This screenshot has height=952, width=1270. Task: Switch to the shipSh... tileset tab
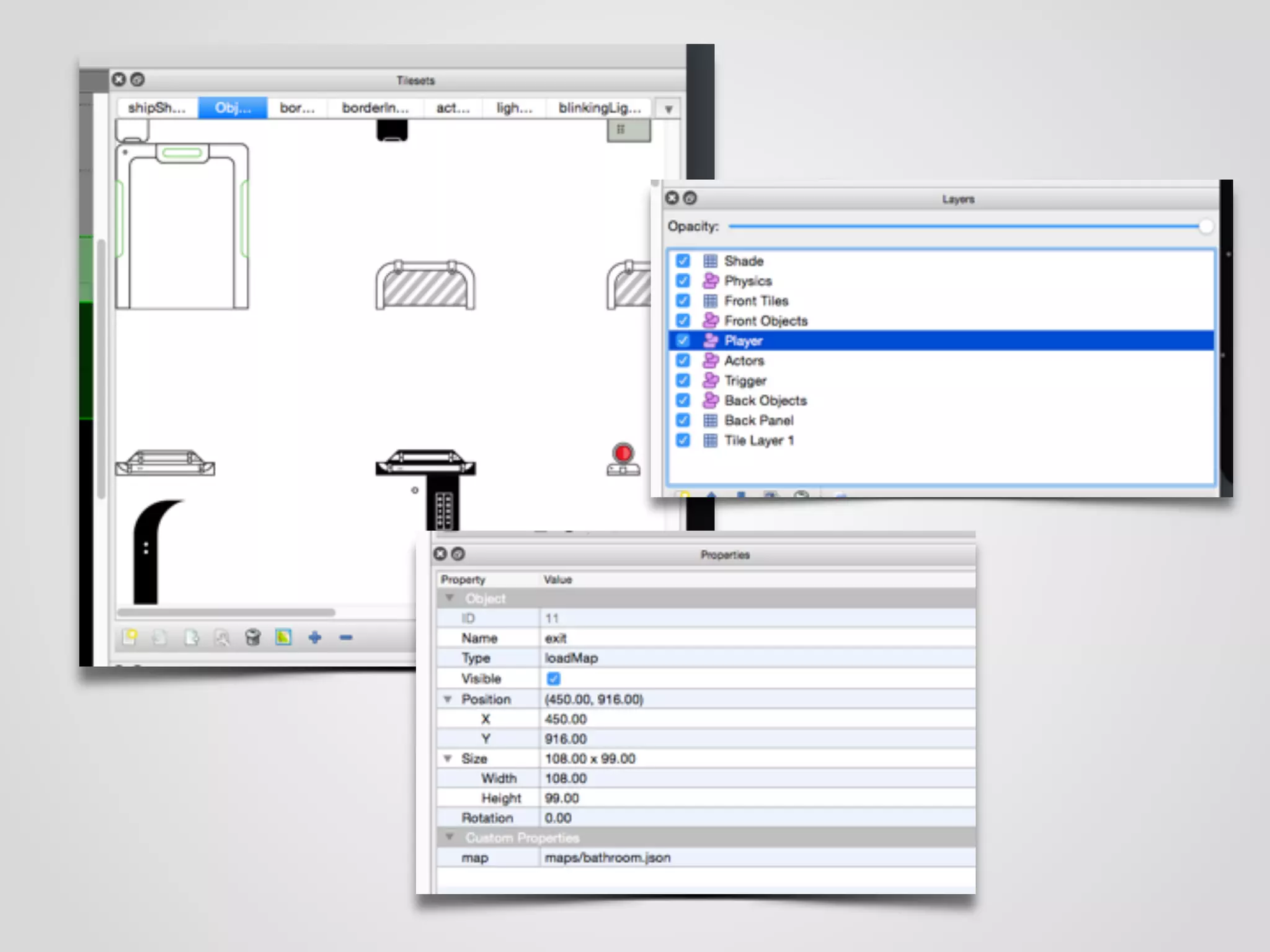click(156, 108)
